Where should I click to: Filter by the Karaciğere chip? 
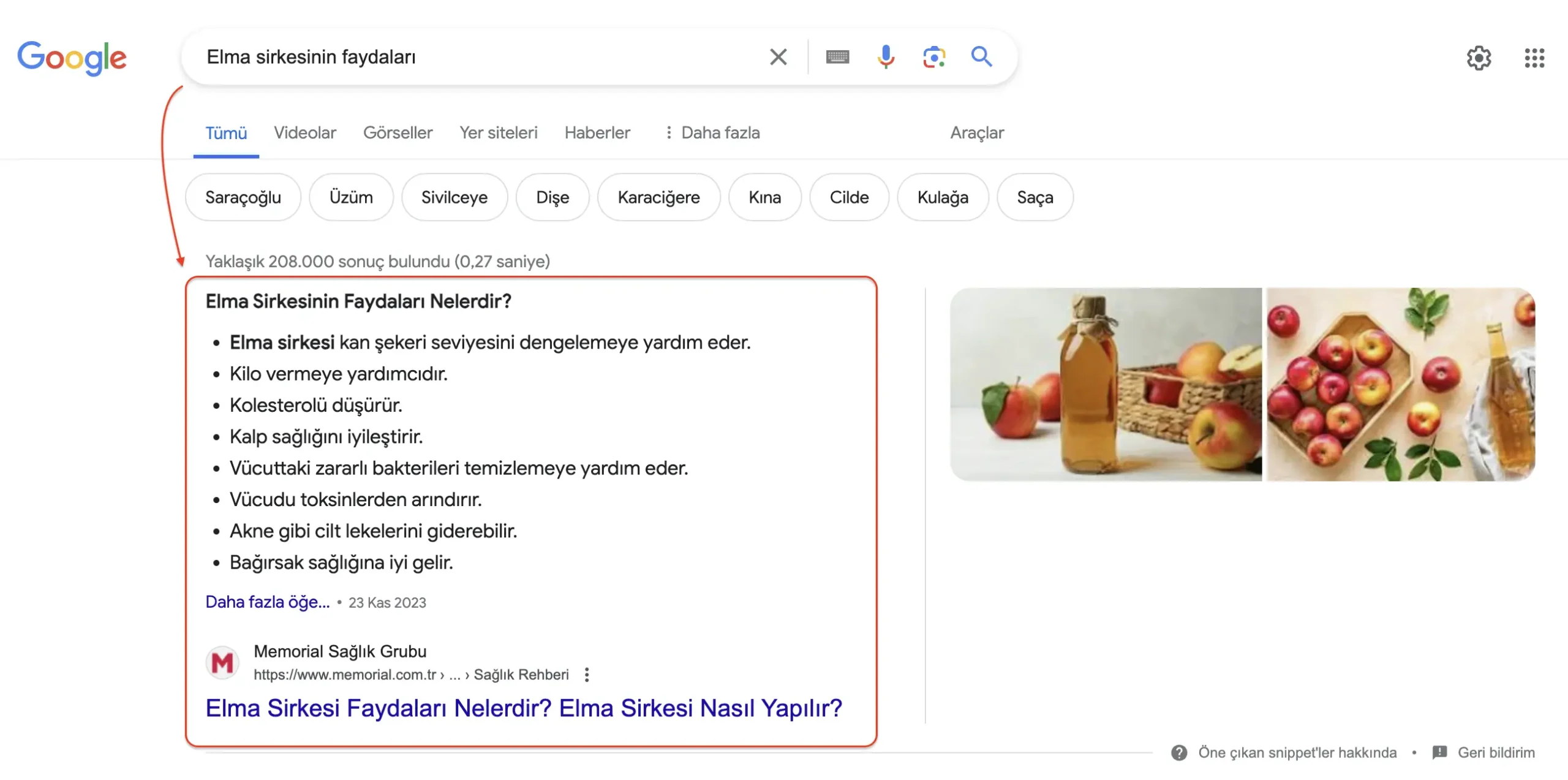click(x=658, y=197)
